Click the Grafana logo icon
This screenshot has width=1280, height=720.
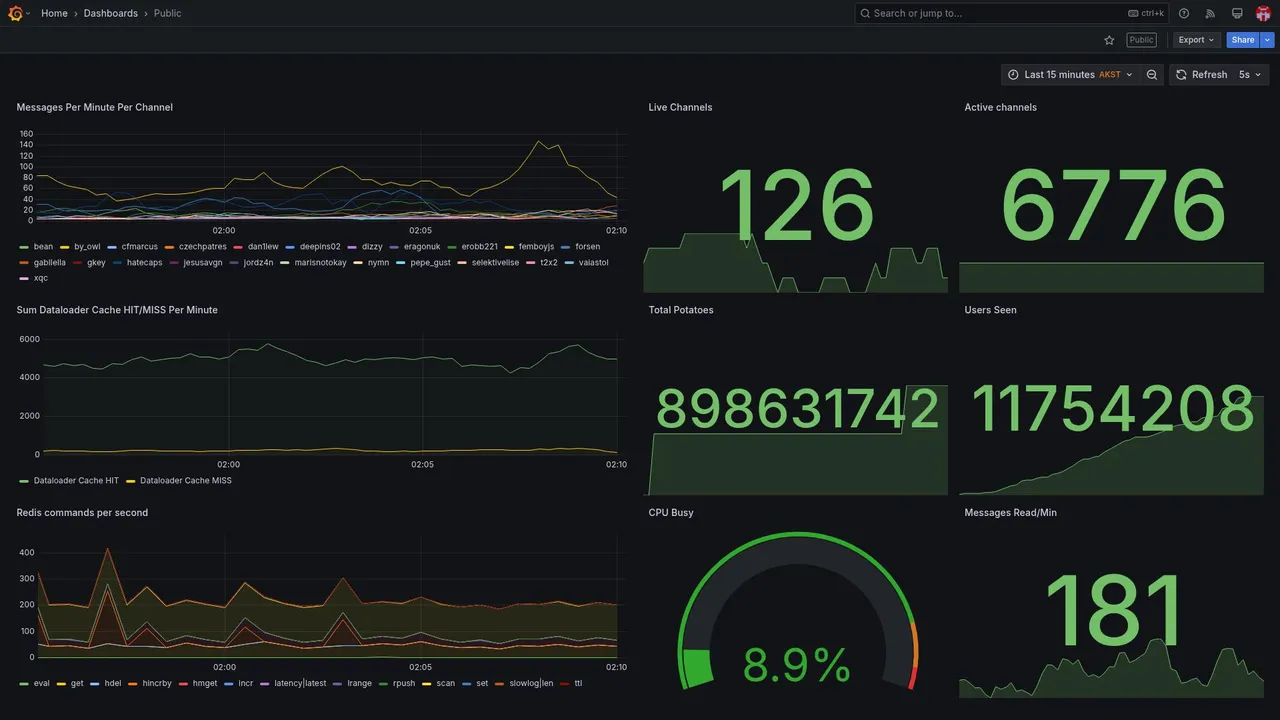coord(15,13)
